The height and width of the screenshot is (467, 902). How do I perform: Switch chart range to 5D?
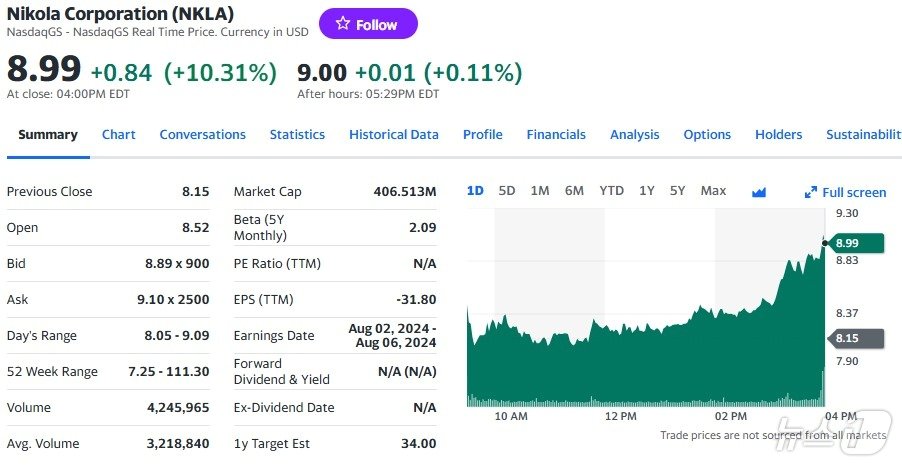tap(507, 191)
